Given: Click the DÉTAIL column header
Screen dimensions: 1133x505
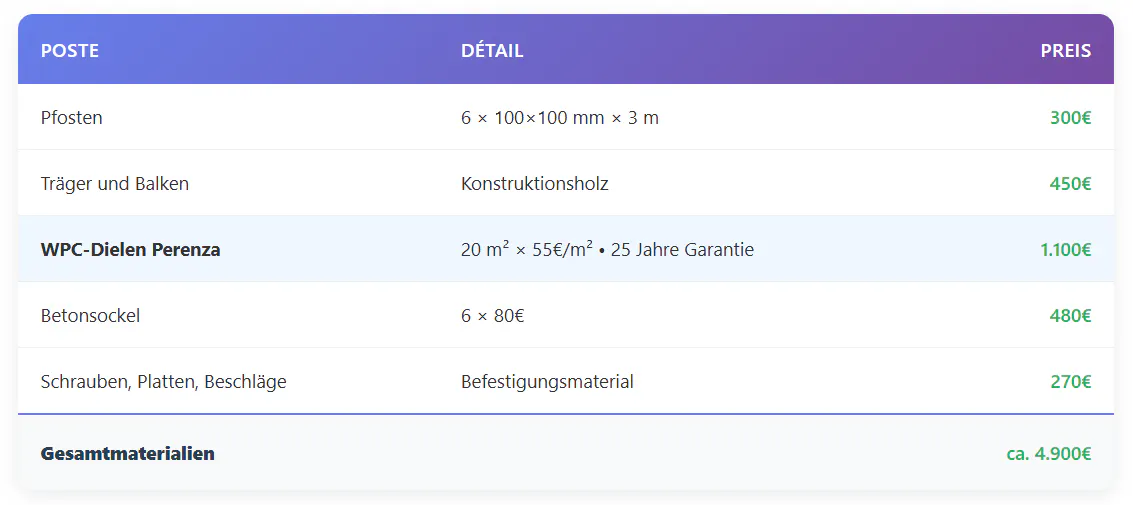Looking at the screenshot, I should (492, 50).
